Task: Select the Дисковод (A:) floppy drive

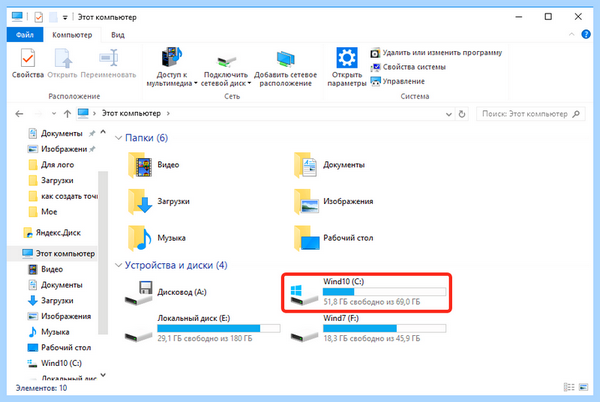Action: [166, 293]
